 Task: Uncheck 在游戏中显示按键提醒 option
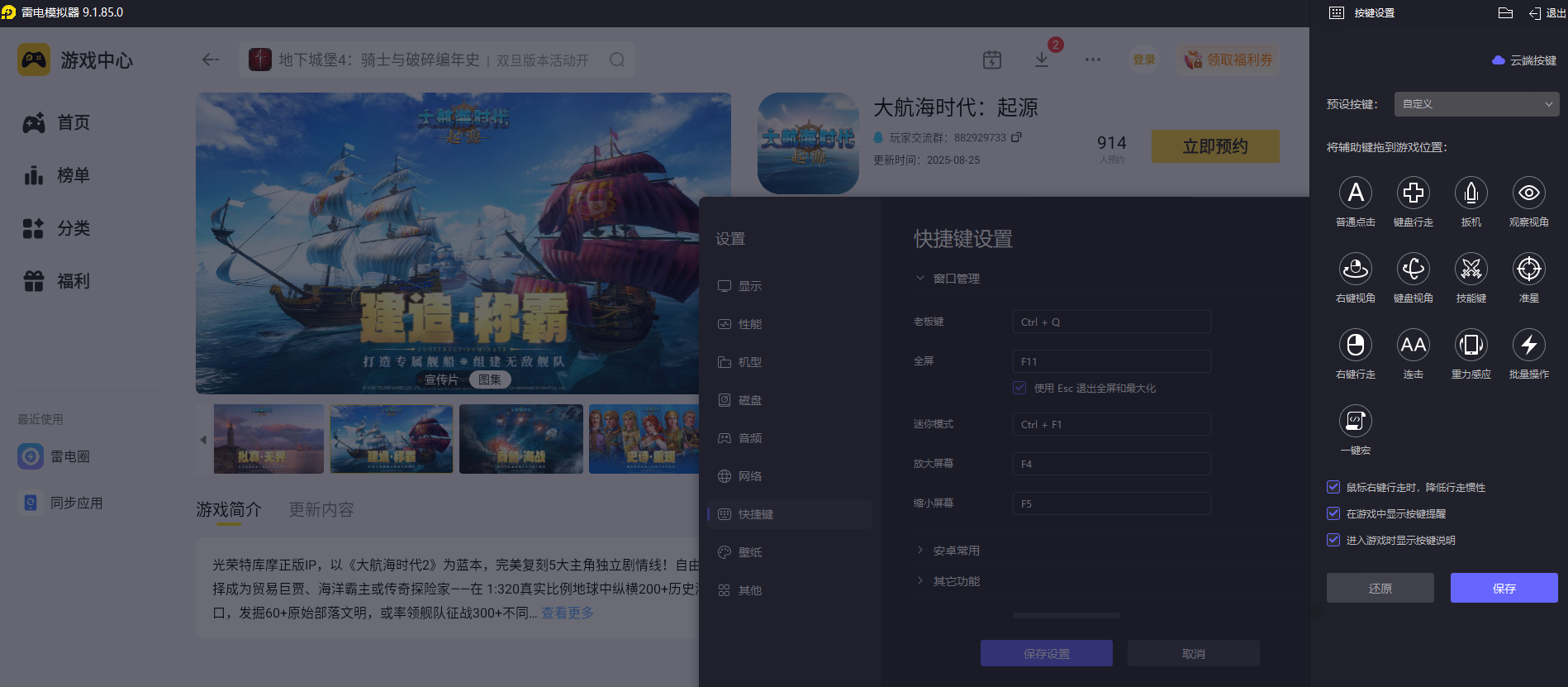tap(1333, 513)
